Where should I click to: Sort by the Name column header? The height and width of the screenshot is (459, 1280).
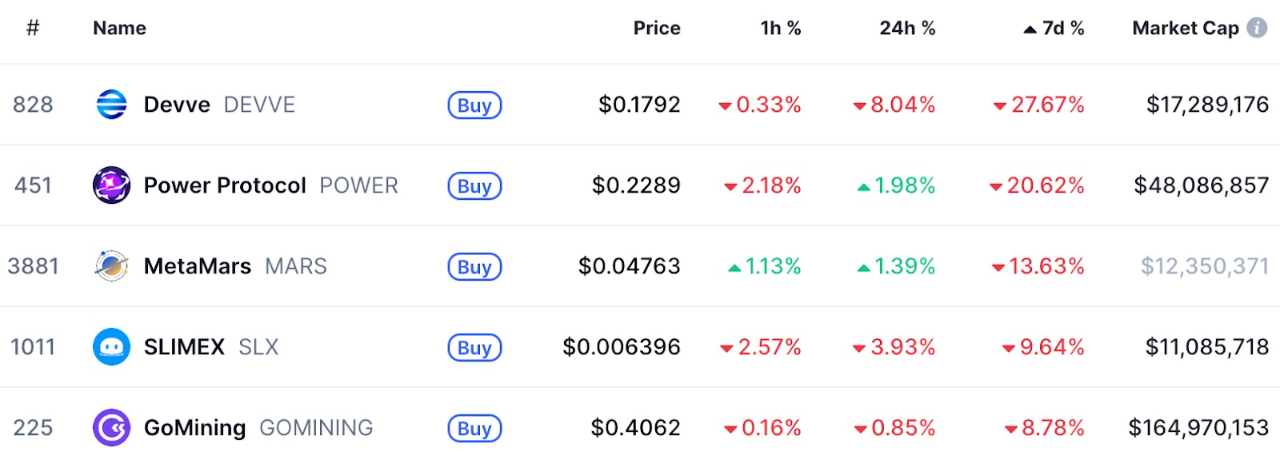pos(119,28)
